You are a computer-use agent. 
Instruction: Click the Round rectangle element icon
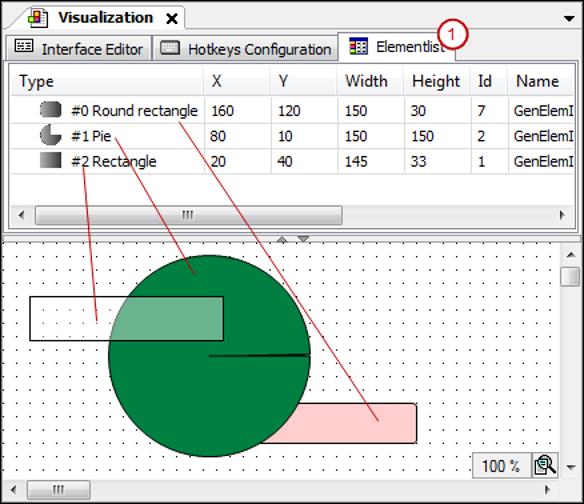pos(51,110)
